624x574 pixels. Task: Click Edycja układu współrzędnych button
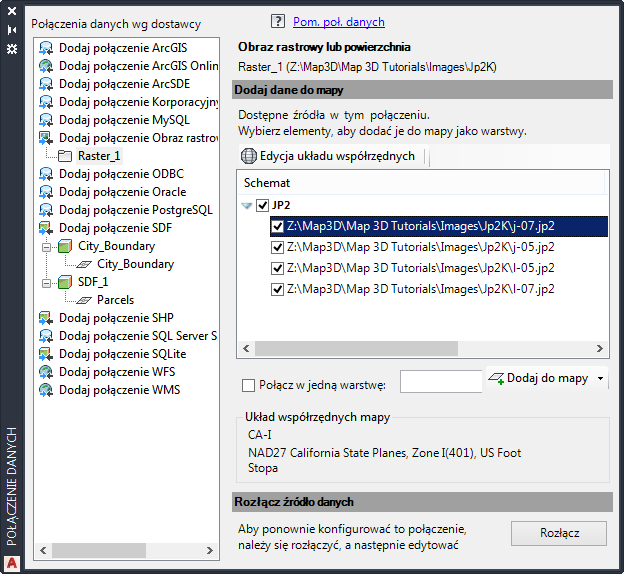328,156
